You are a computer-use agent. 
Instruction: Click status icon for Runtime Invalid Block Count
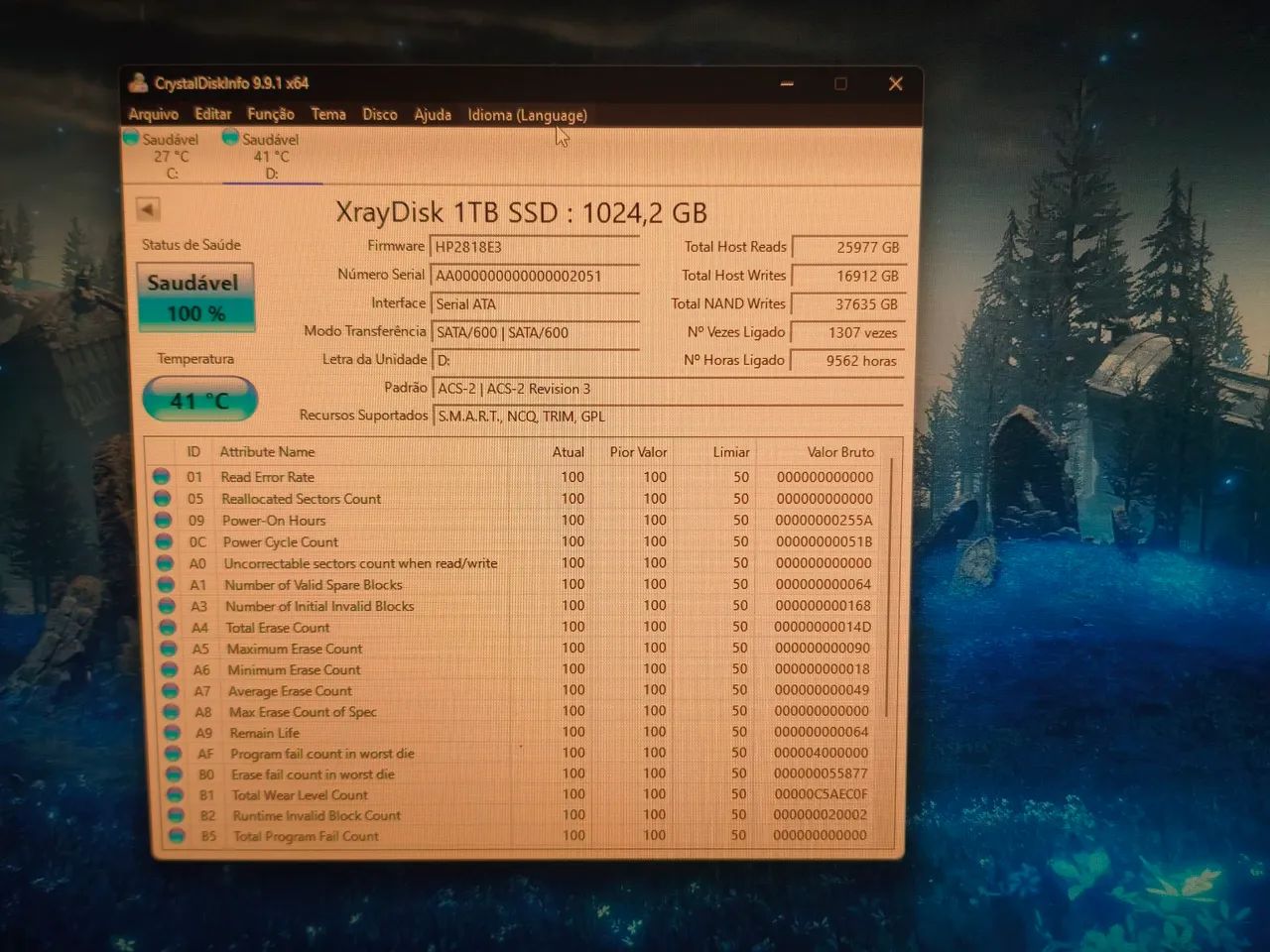point(177,815)
